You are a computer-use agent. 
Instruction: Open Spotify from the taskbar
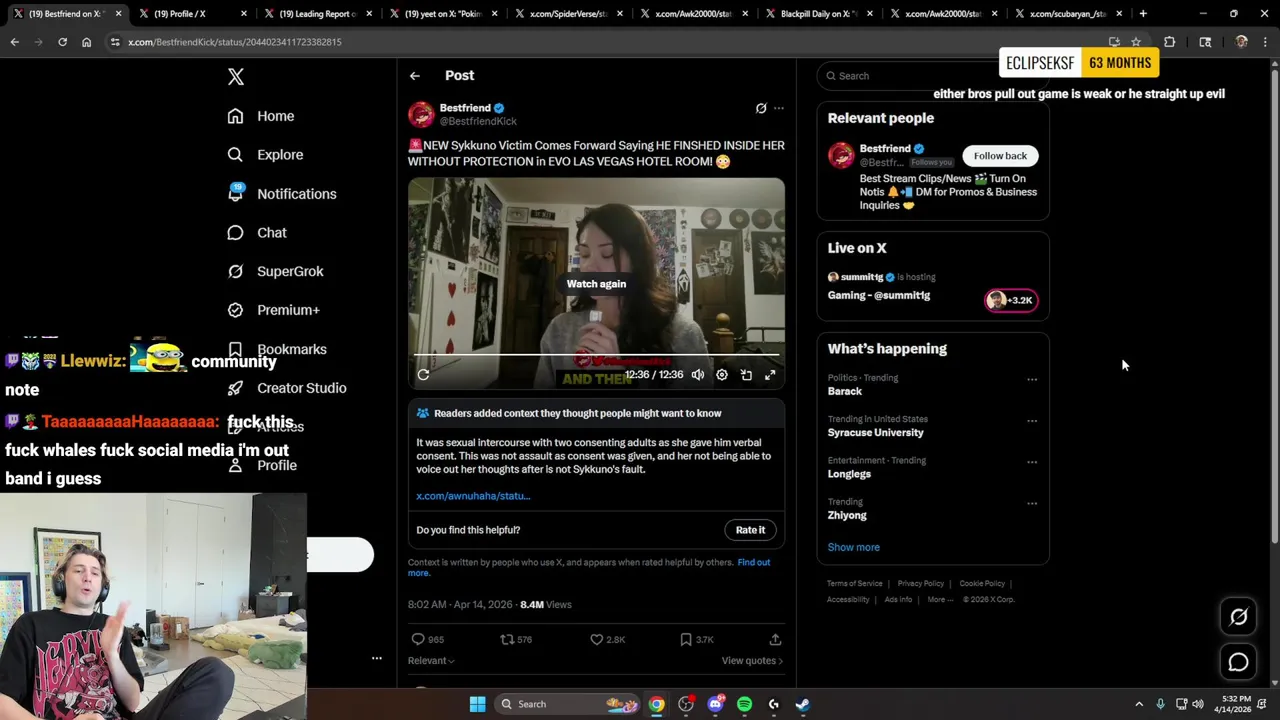(x=744, y=704)
